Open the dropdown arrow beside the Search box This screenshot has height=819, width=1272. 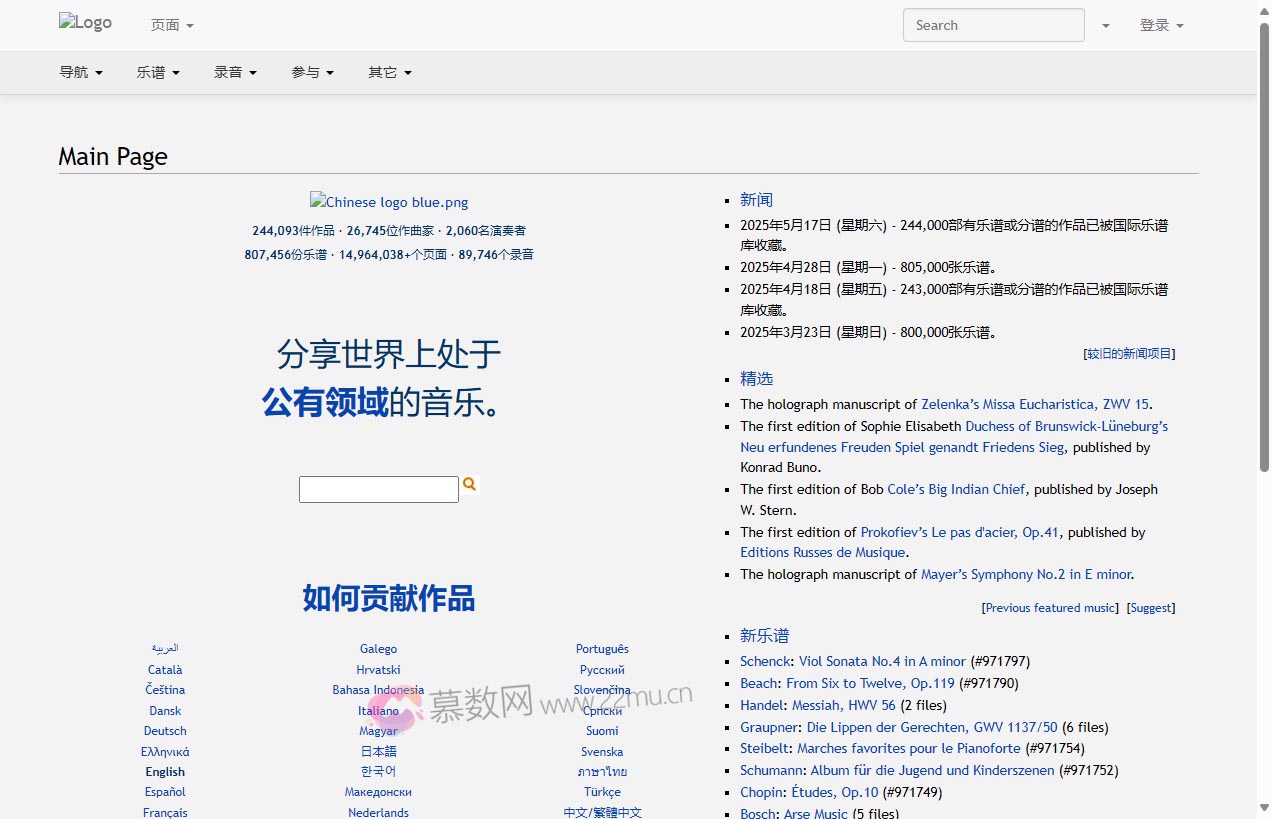(1105, 25)
